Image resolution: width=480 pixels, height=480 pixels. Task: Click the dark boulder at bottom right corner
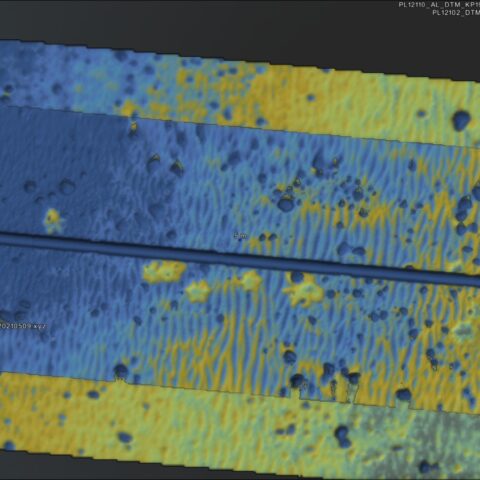428,467
